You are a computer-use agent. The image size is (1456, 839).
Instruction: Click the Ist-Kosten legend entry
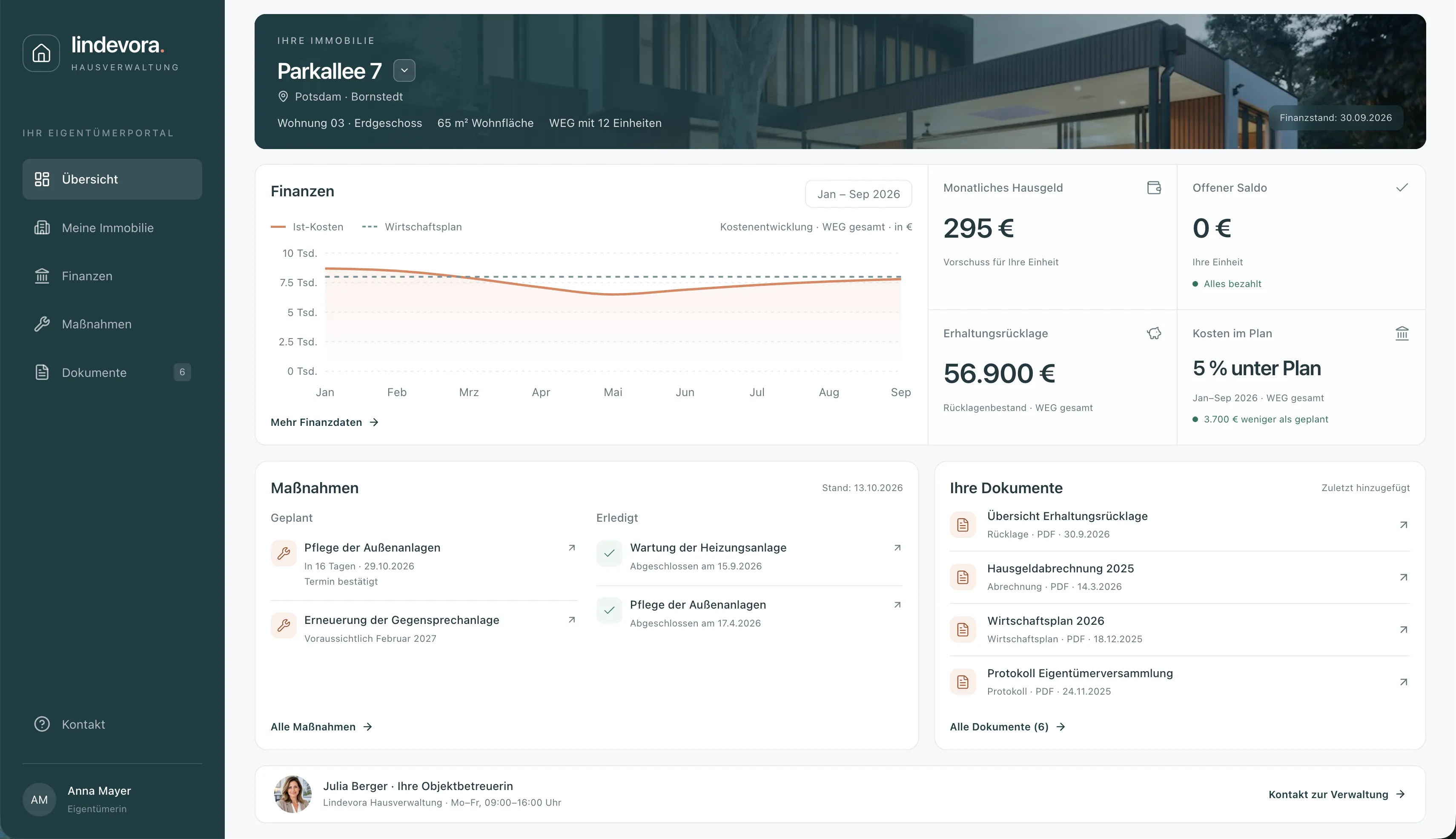[x=307, y=227]
